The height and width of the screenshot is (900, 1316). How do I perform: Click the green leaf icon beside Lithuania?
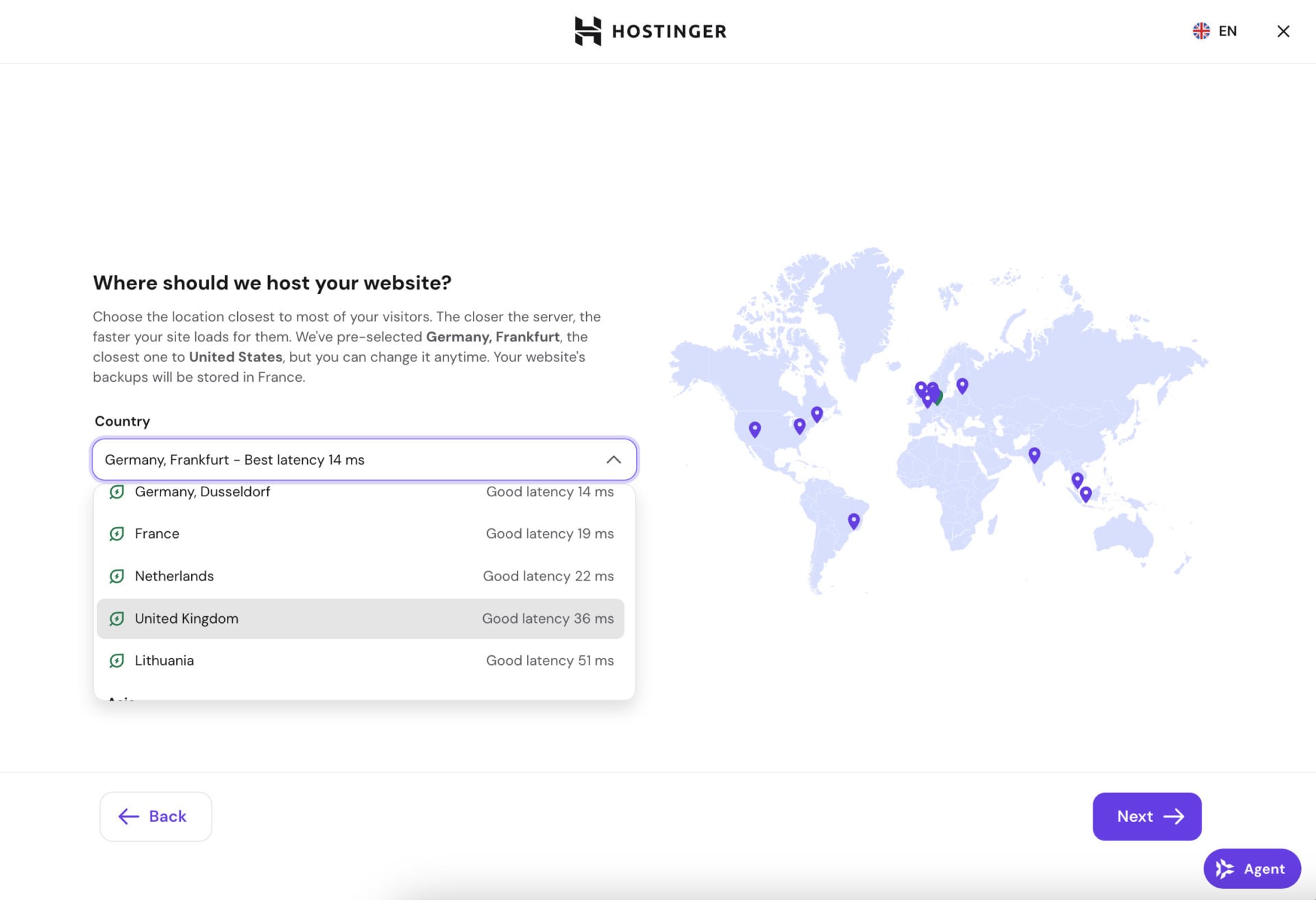[117, 661]
